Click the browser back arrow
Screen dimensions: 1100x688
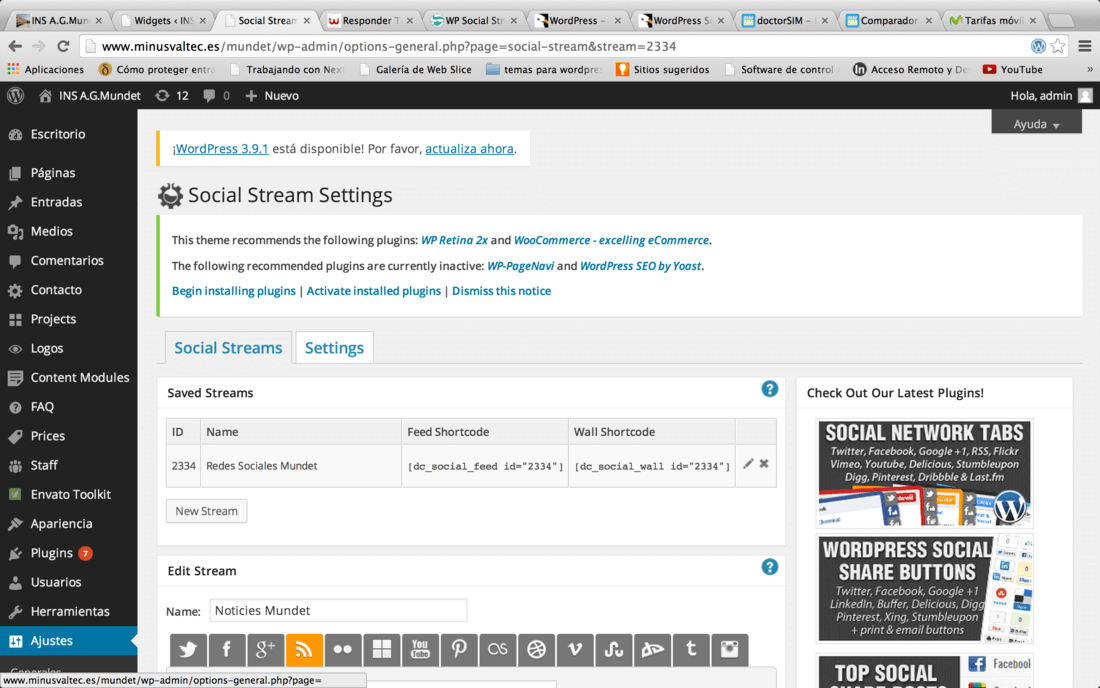(15, 46)
